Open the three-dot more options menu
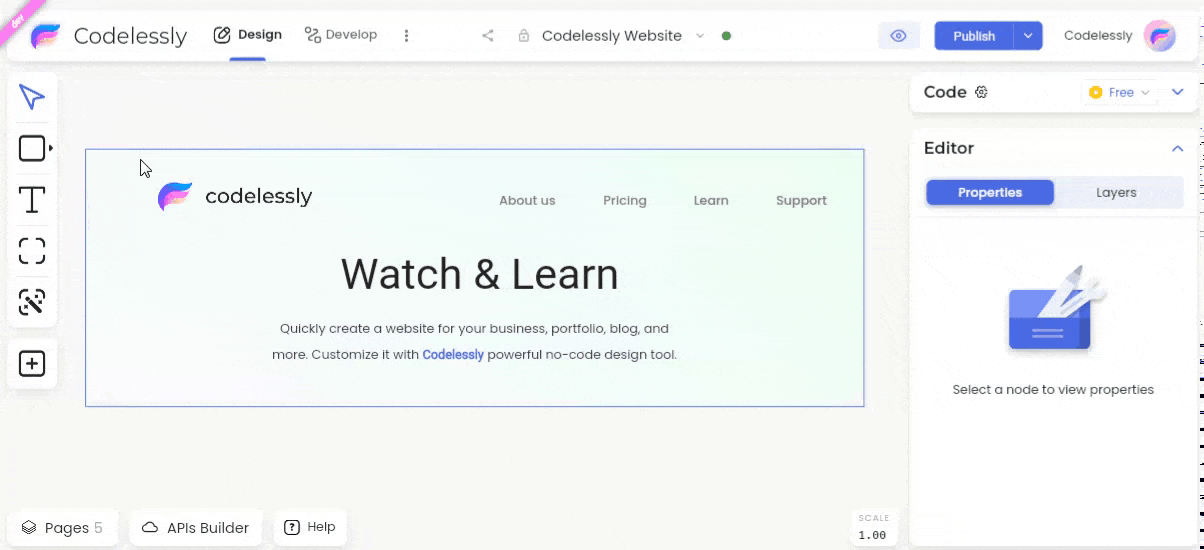This screenshot has width=1204, height=550. (406, 36)
